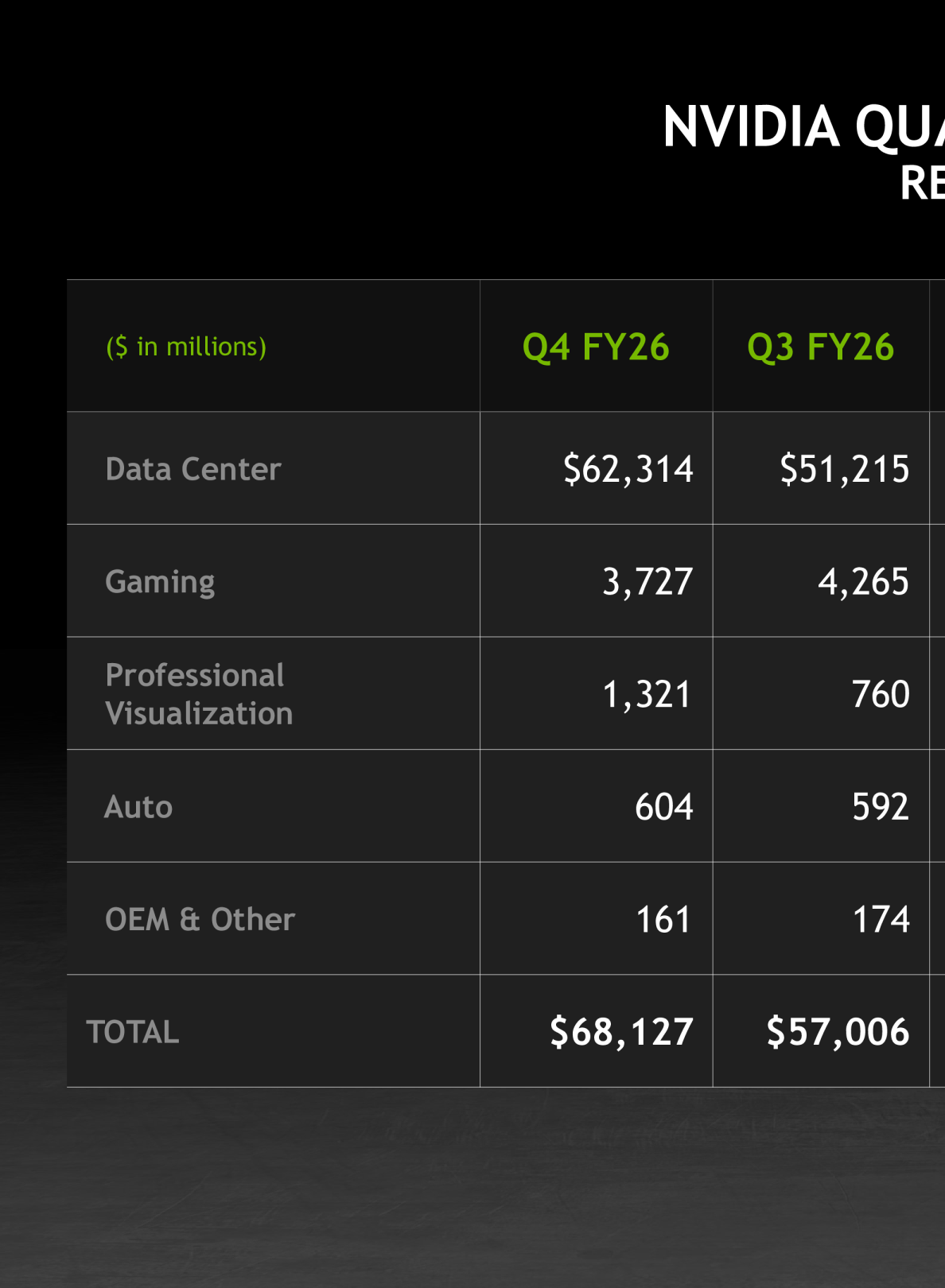Select the '($ in millions)' label

[x=186, y=347]
